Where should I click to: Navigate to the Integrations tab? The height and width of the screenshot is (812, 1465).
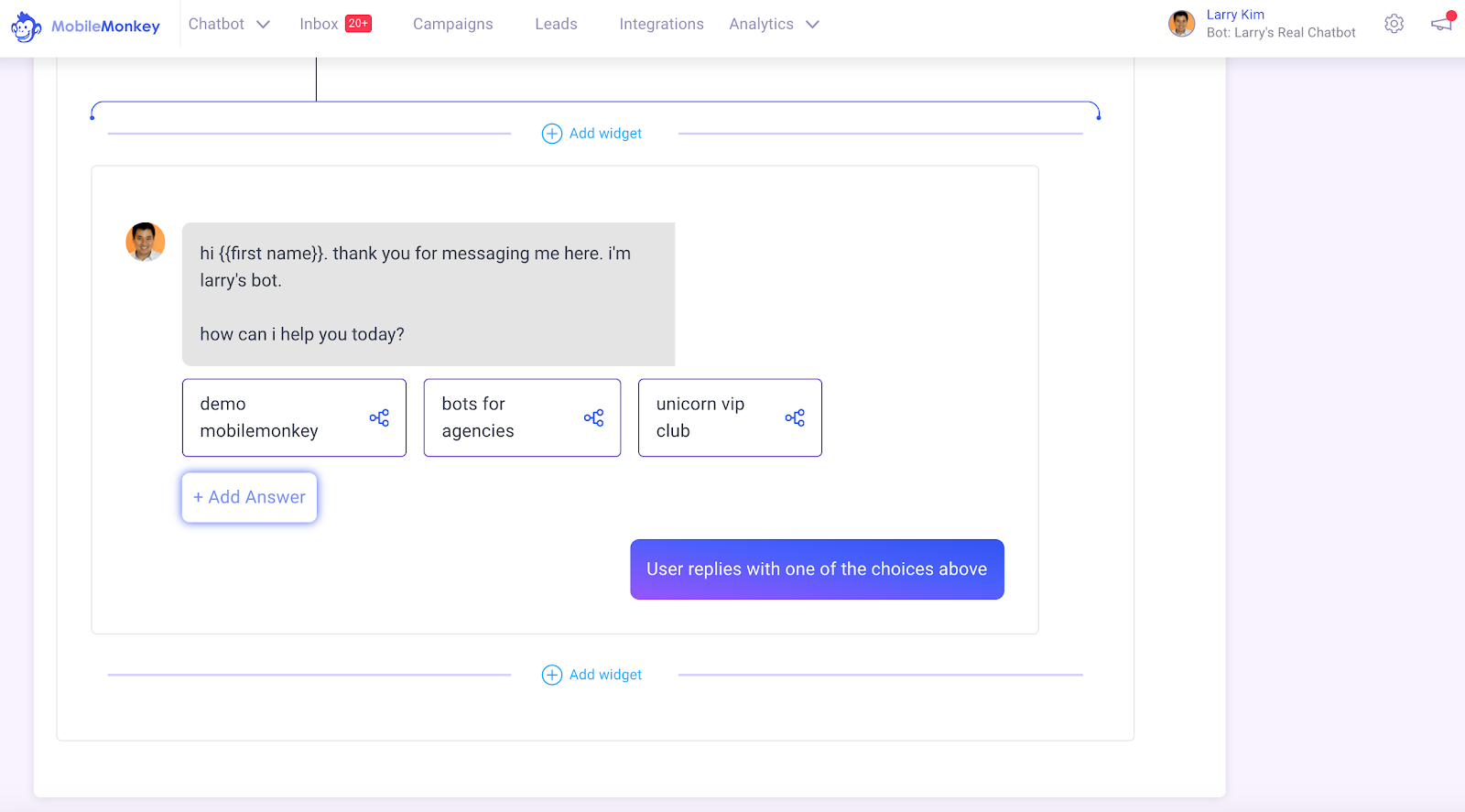click(x=662, y=24)
